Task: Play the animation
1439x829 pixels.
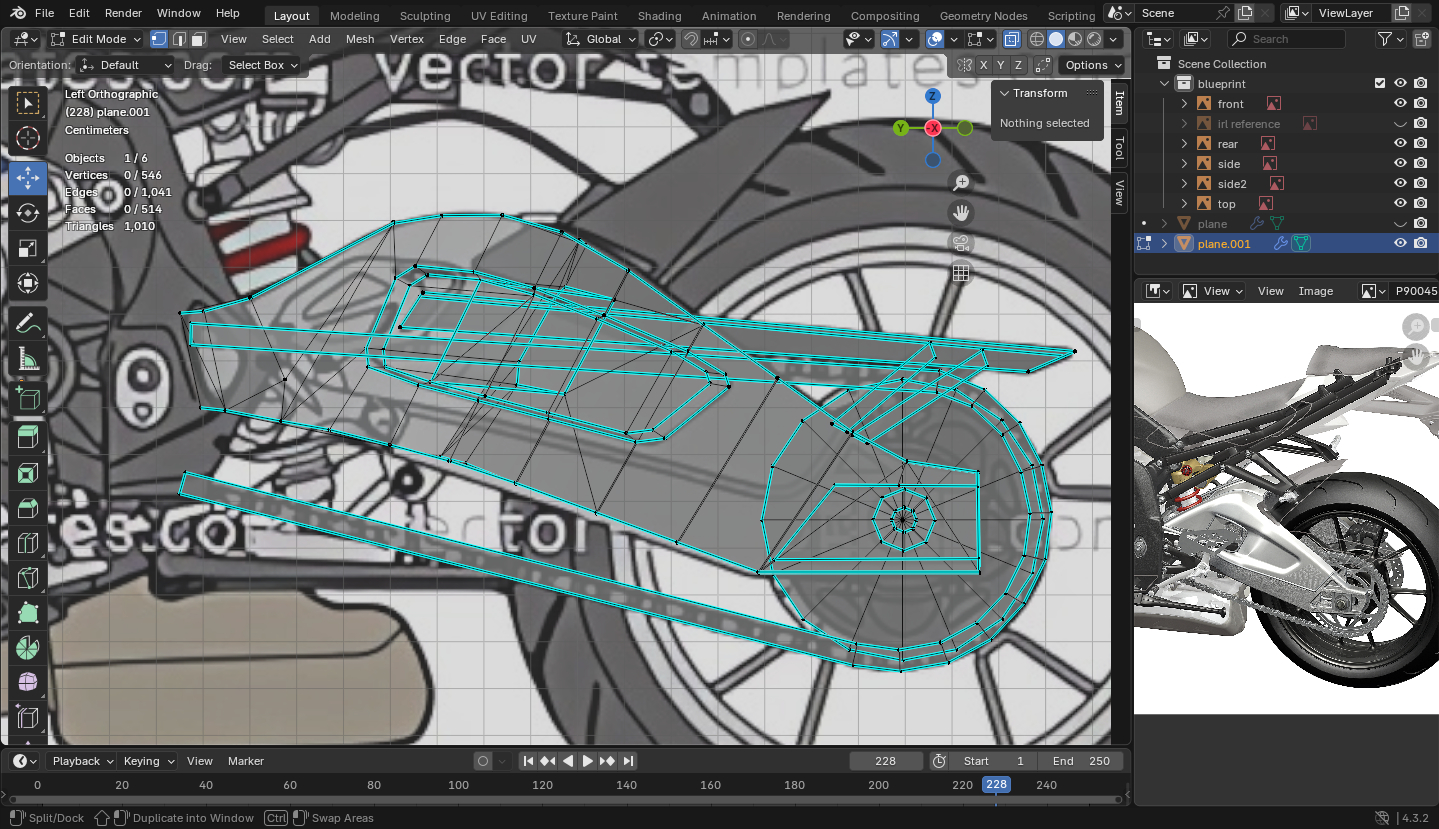Action: point(588,761)
